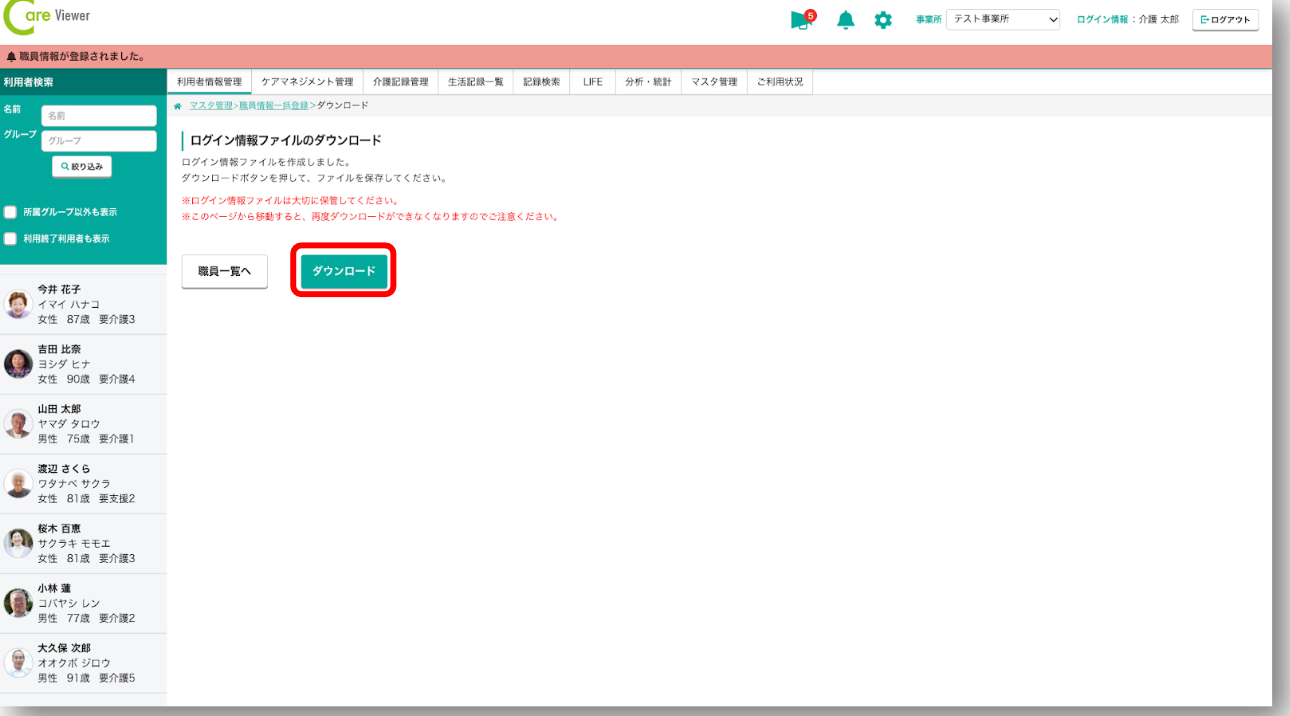This screenshot has width=1290, height=716.
Task: Enable 所属グループ以外も表示 checkbox
Action: (11, 212)
